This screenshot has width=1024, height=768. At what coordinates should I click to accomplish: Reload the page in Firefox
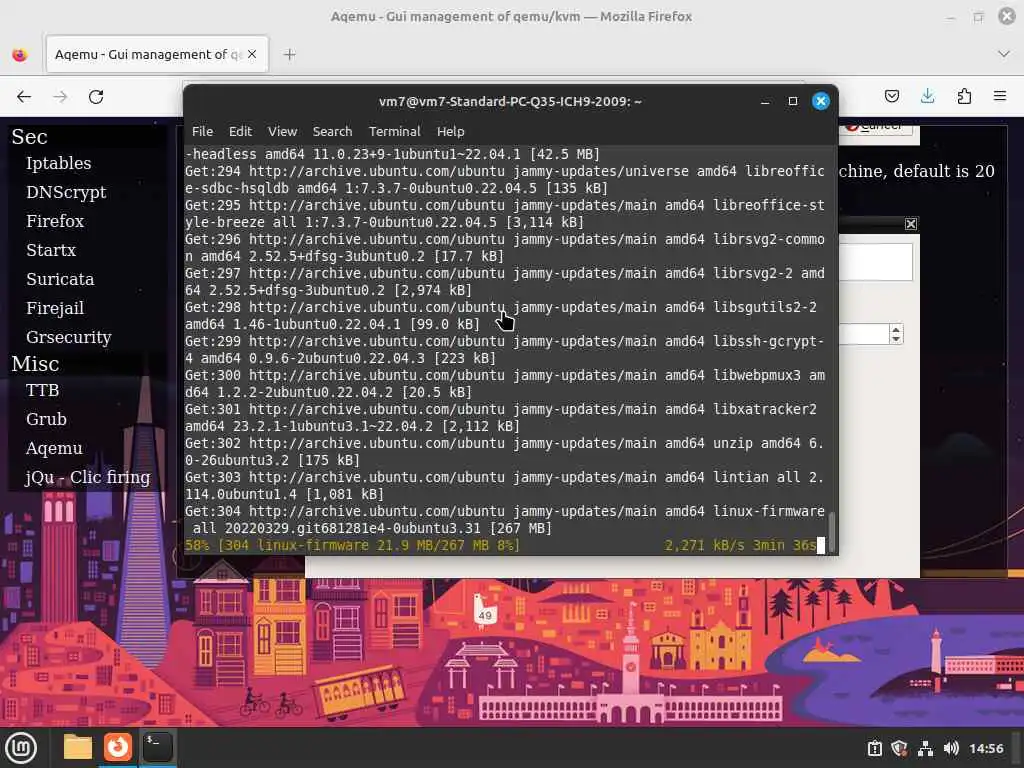pos(96,97)
